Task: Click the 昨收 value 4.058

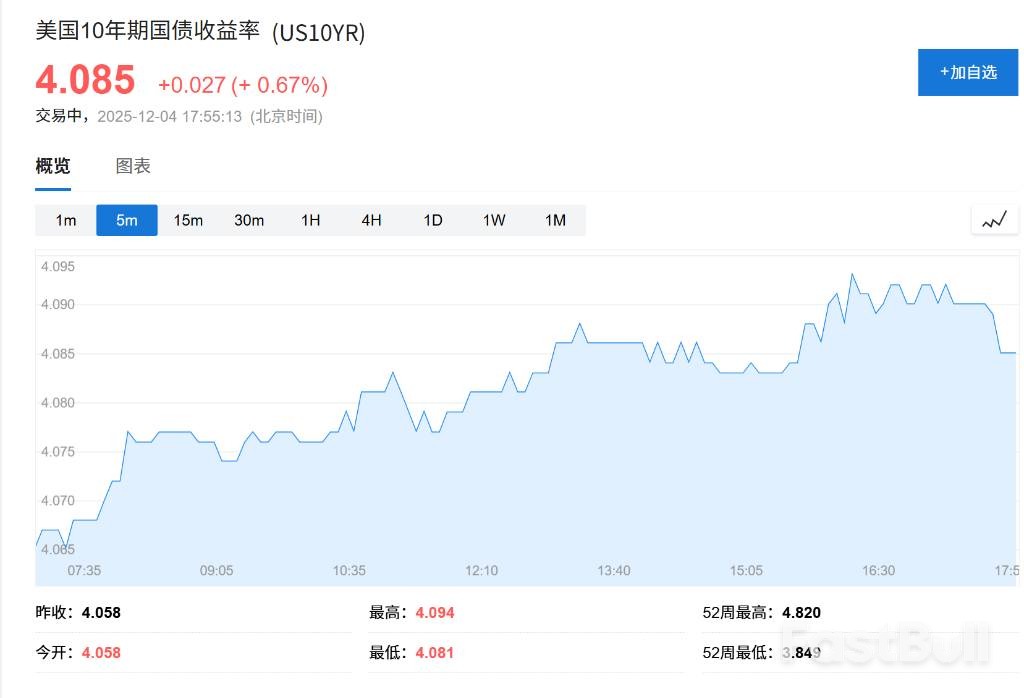Action: (101, 612)
